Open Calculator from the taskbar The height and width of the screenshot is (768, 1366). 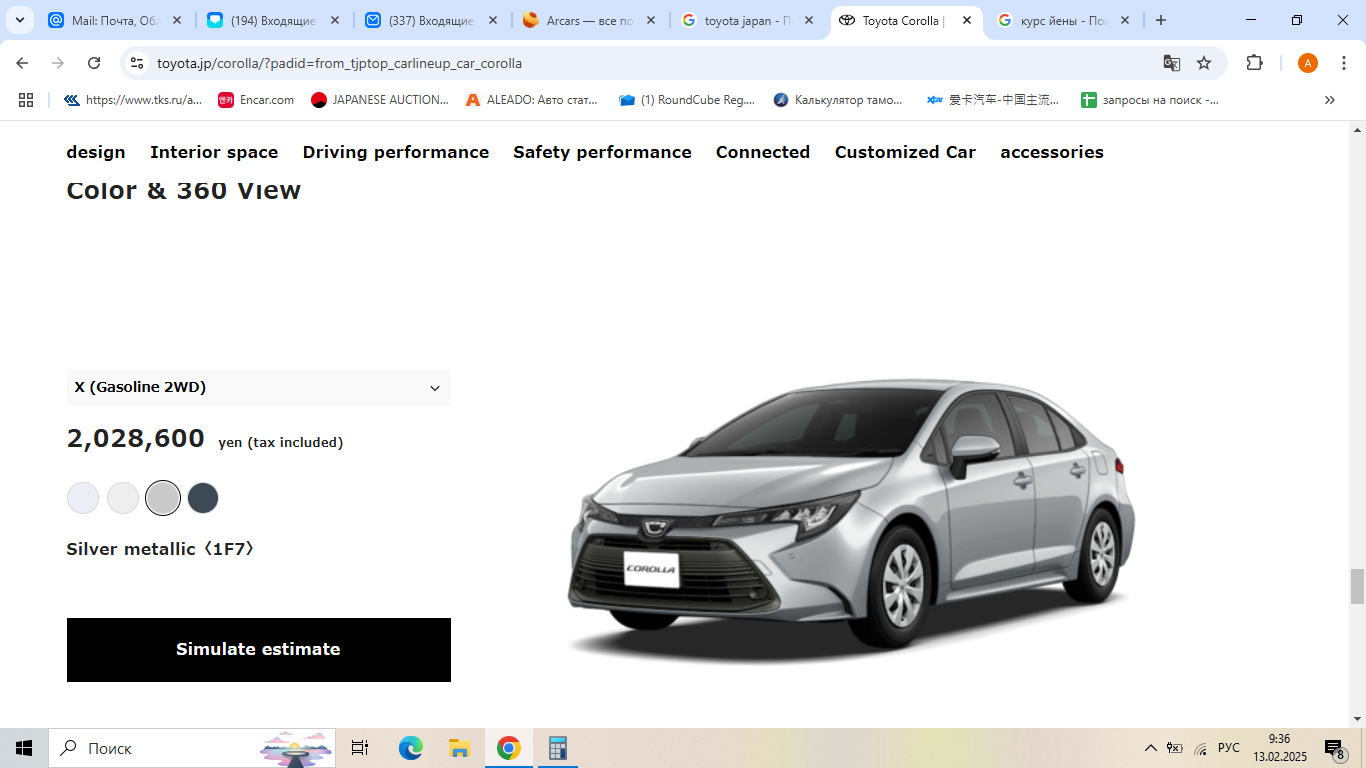(557, 748)
